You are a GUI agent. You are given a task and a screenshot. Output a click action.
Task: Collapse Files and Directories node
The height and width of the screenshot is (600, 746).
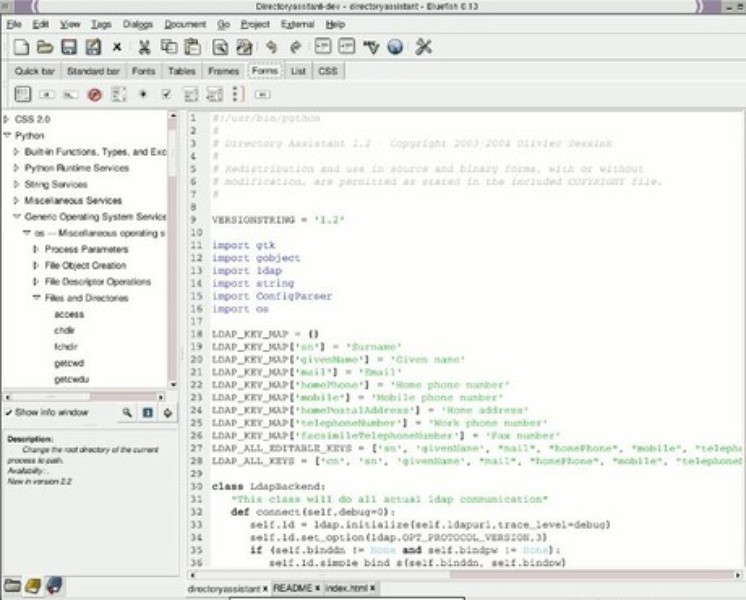(36, 298)
